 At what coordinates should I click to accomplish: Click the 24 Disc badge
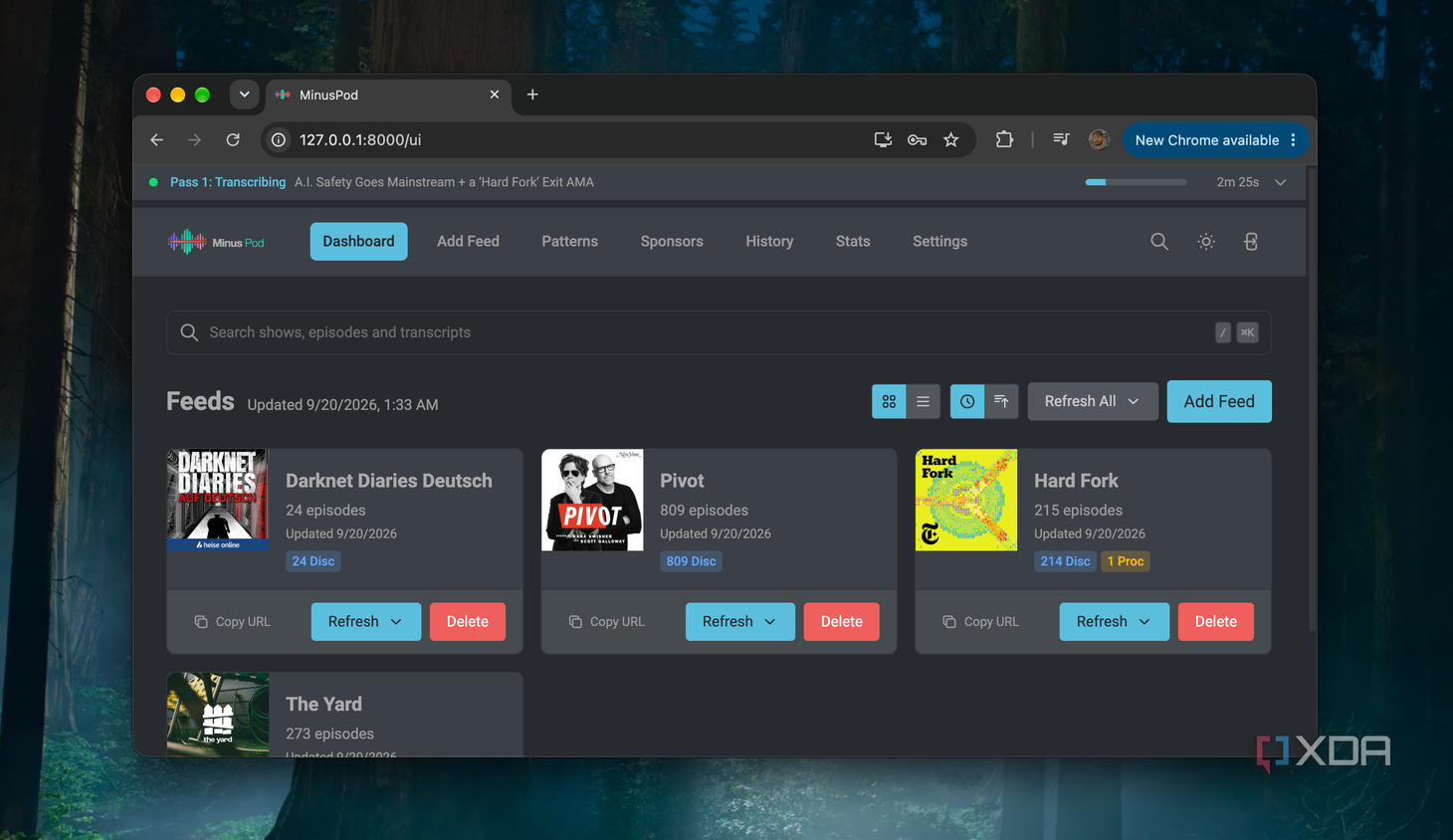pyautogui.click(x=312, y=561)
